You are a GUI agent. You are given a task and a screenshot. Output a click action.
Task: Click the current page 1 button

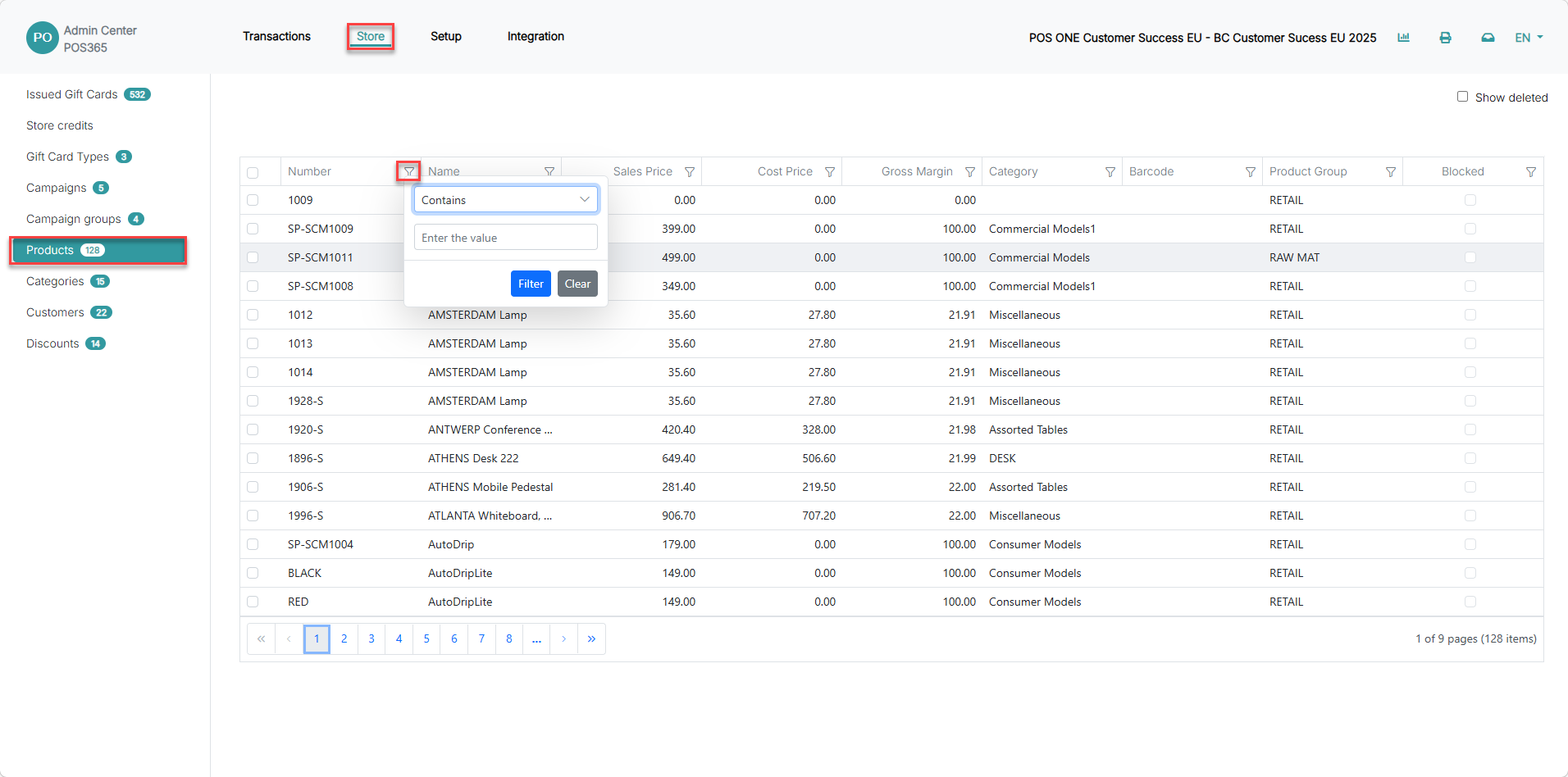pos(317,638)
